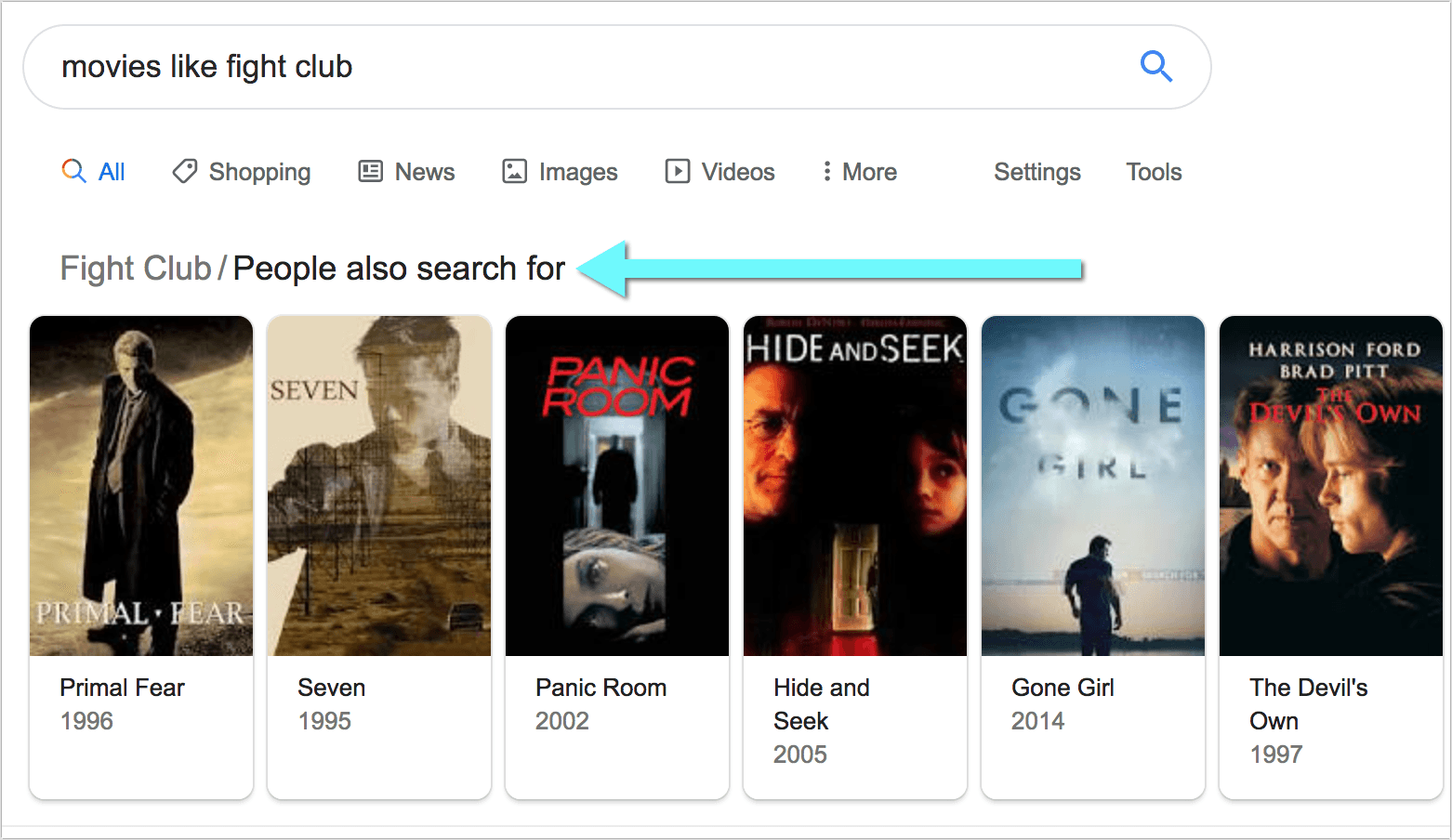Click the 2005 year under Hide and Seek
1452x840 pixels.
(800, 755)
